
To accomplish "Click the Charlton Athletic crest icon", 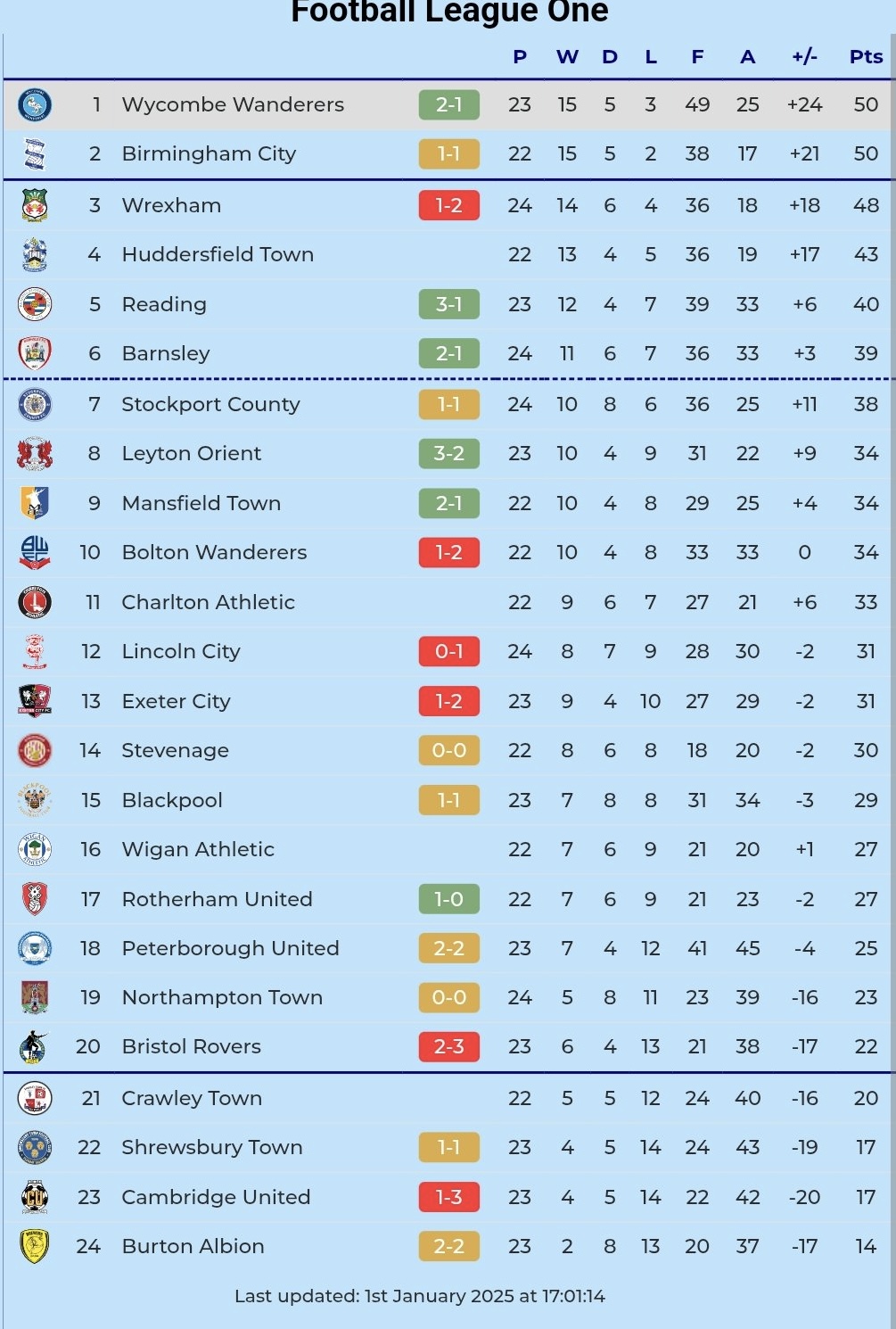I will [35, 602].
